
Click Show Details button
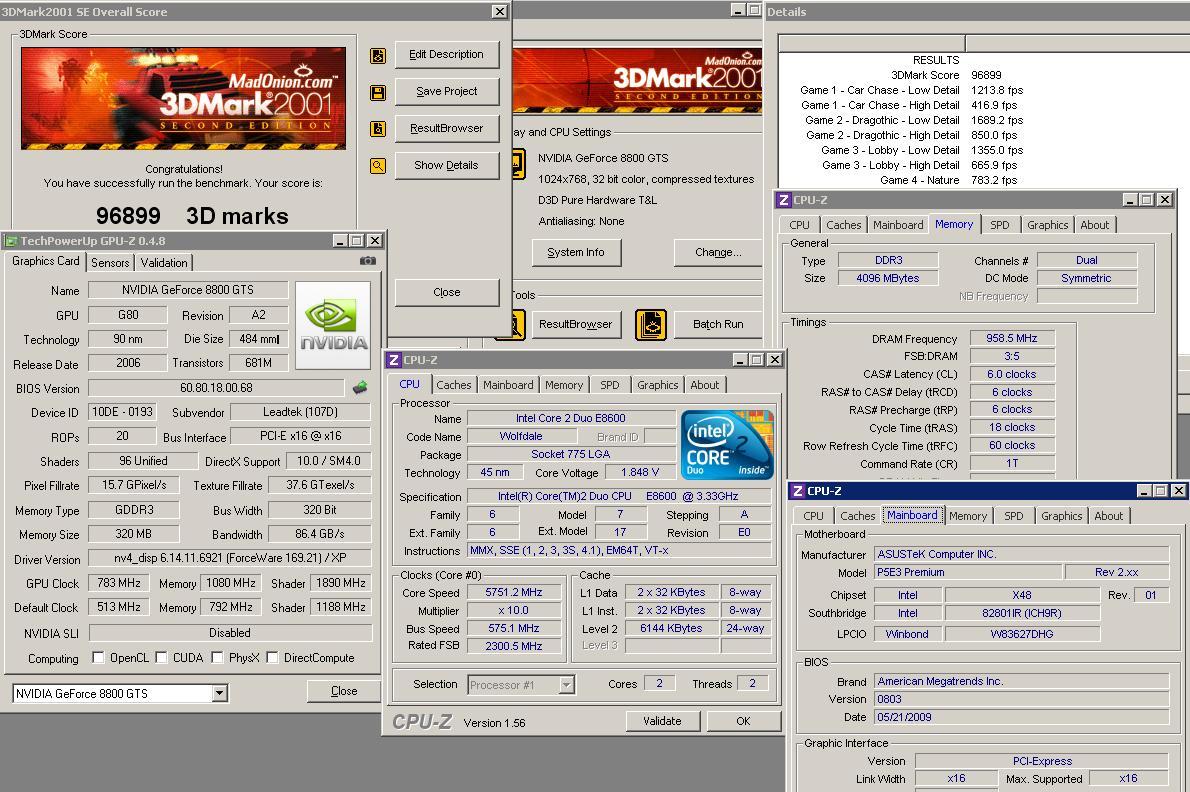coord(446,165)
